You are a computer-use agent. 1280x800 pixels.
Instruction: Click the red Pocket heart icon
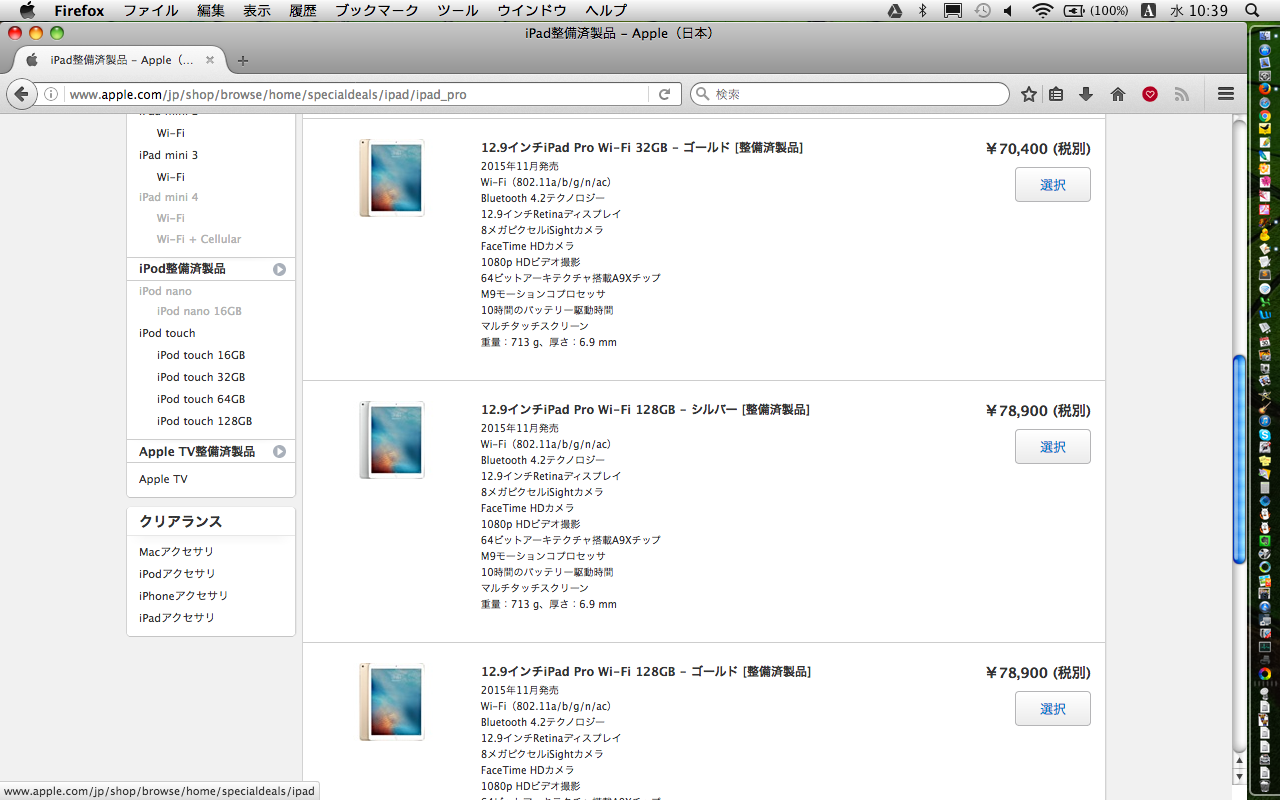click(1150, 94)
